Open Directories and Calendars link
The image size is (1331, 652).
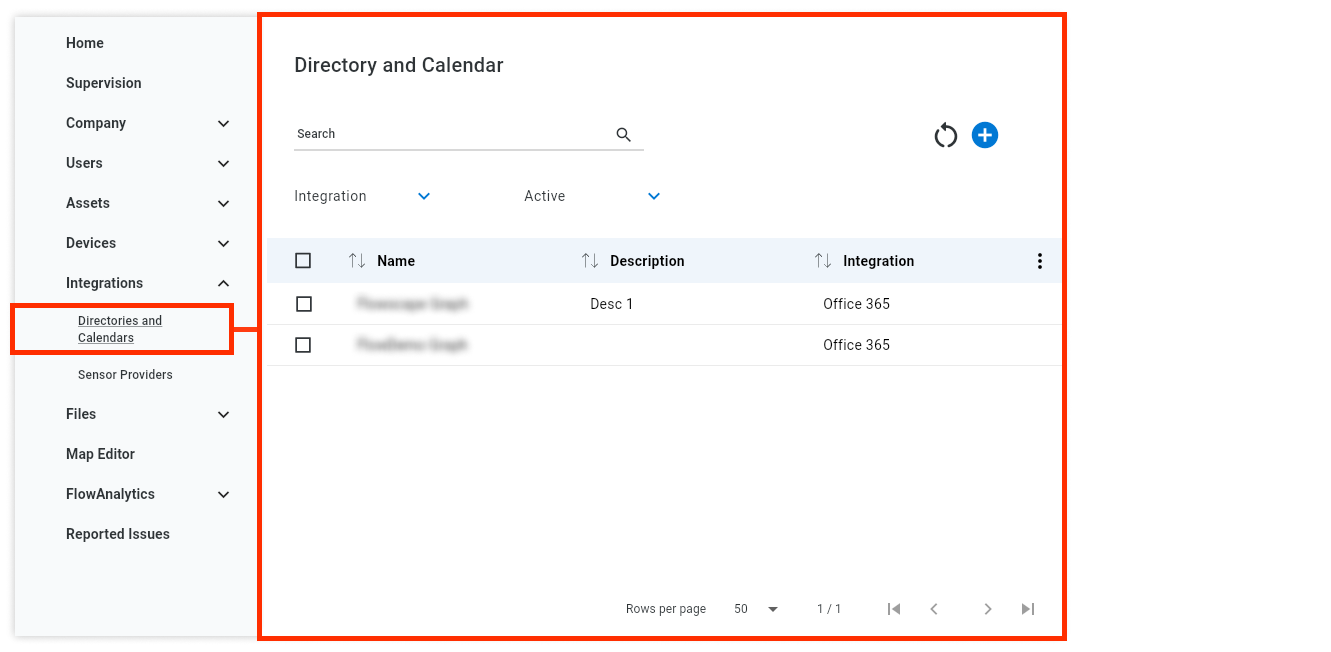[120, 329]
